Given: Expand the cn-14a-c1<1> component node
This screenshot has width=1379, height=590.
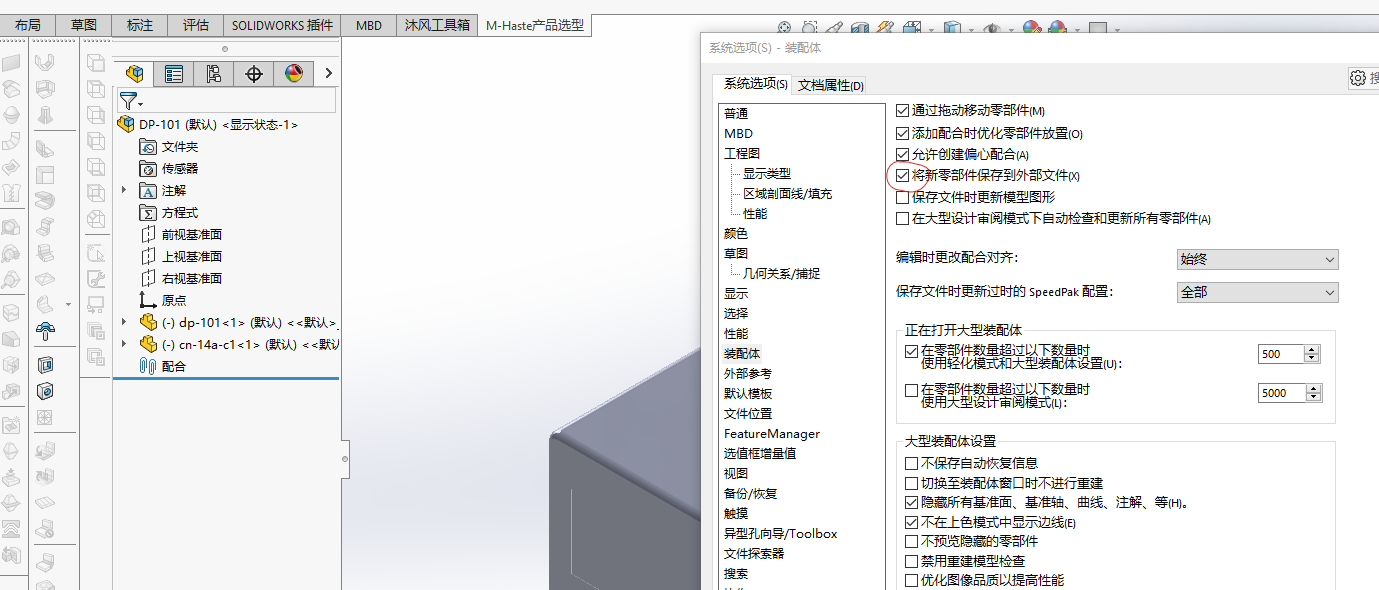Looking at the screenshot, I should coord(124,344).
